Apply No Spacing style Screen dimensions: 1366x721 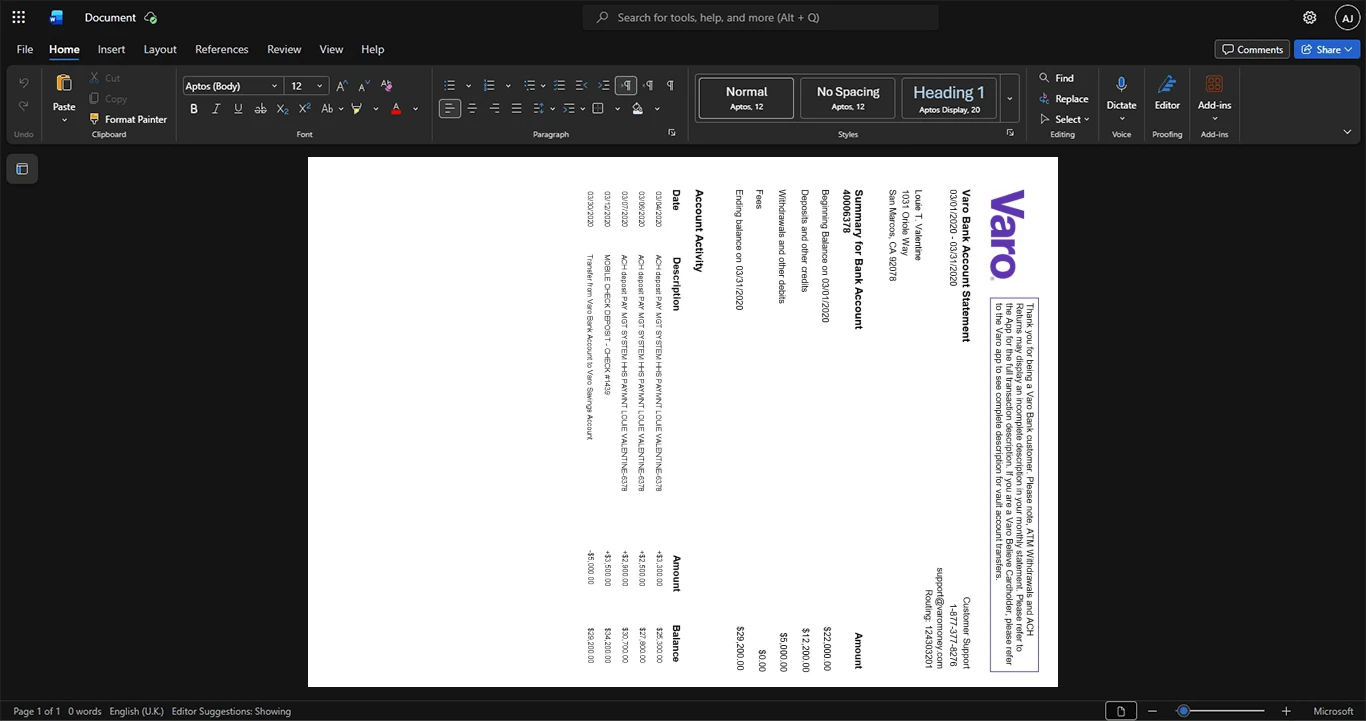847,98
